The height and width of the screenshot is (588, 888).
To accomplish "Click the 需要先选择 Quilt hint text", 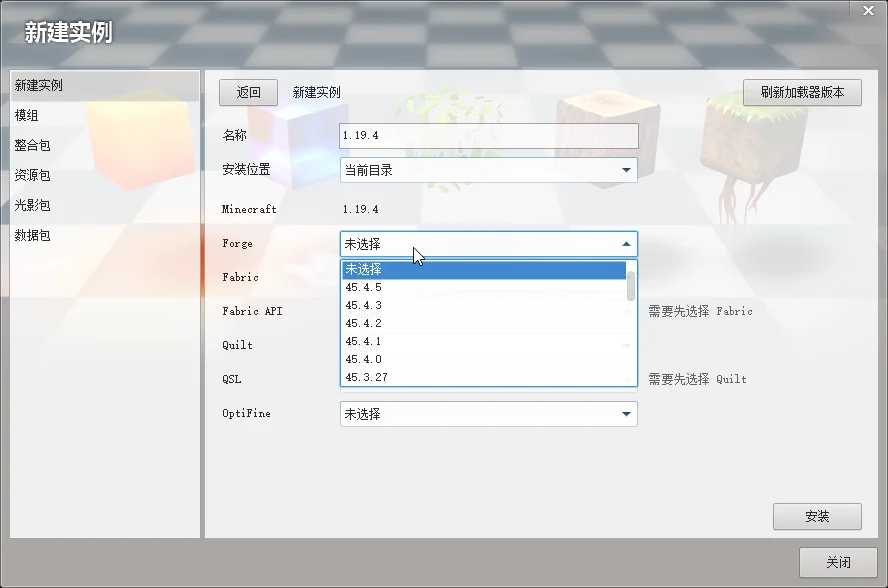I will (698, 379).
